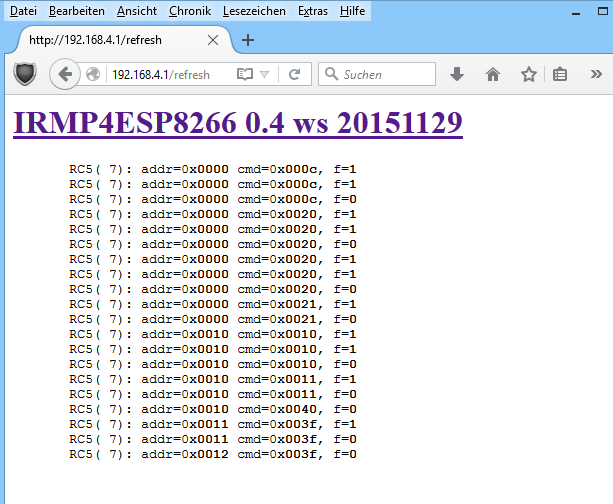Image resolution: width=613 pixels, height=504 pixels.
Task: Click the globe site identity icon
Action: coord(93,74)
